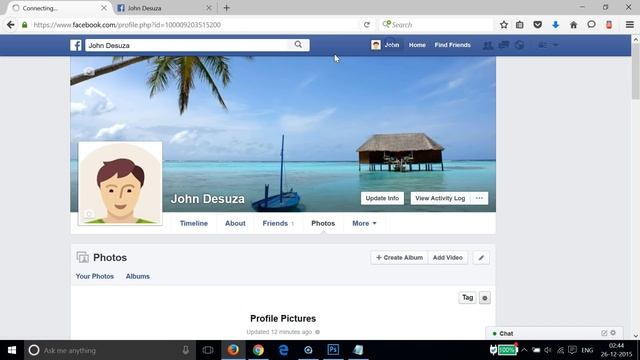This screenshot has width=640, height=360.
Task: Click the page vertical scrollbar thumb
Action: pos(636,71)
